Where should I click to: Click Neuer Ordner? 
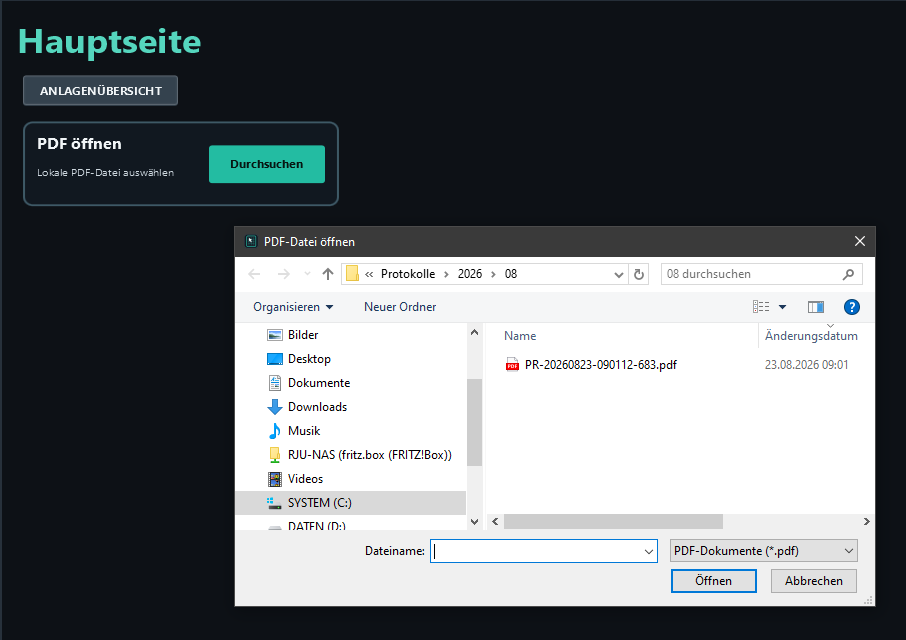(x=400, y=307)
